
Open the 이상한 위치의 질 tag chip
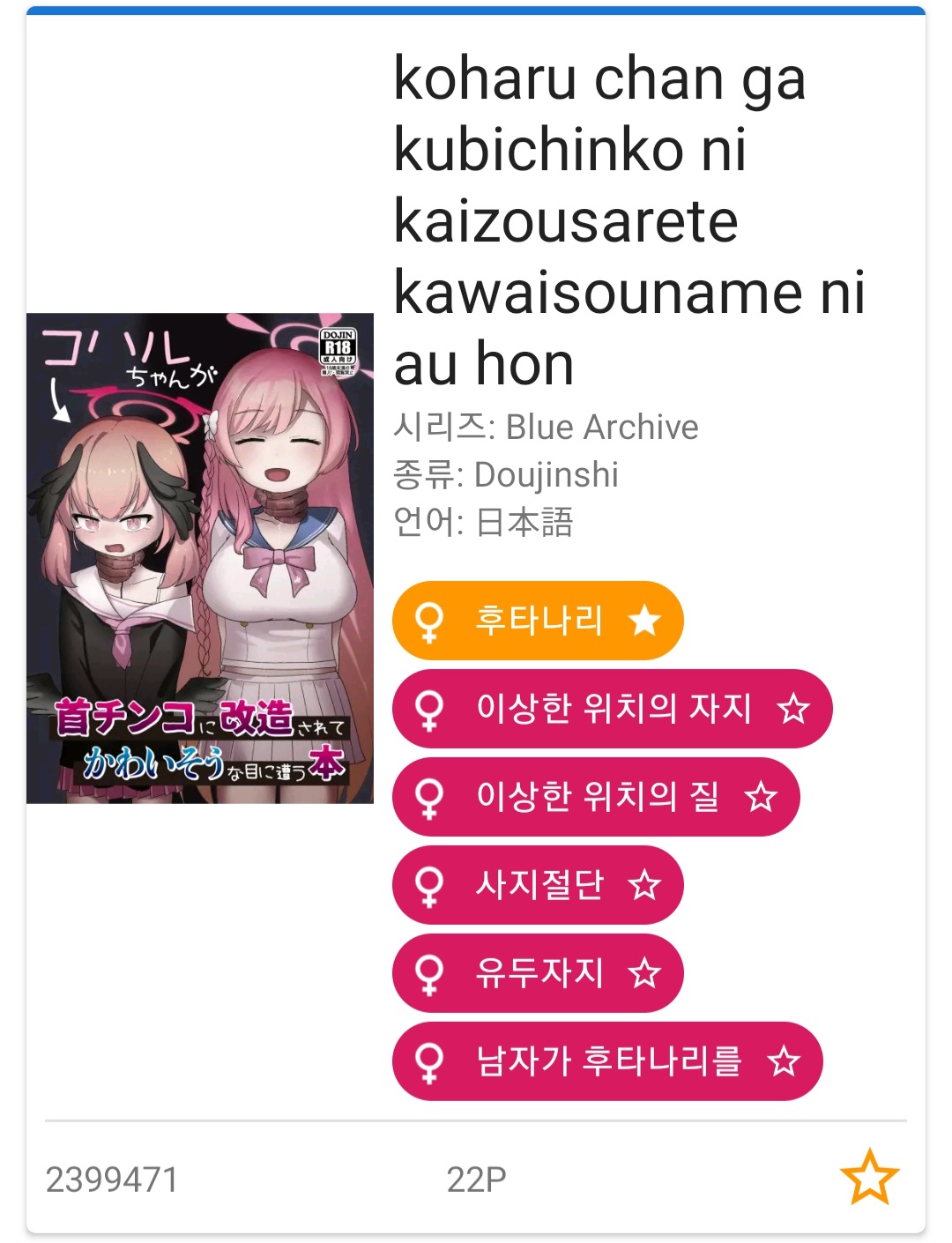click(597, 797)
